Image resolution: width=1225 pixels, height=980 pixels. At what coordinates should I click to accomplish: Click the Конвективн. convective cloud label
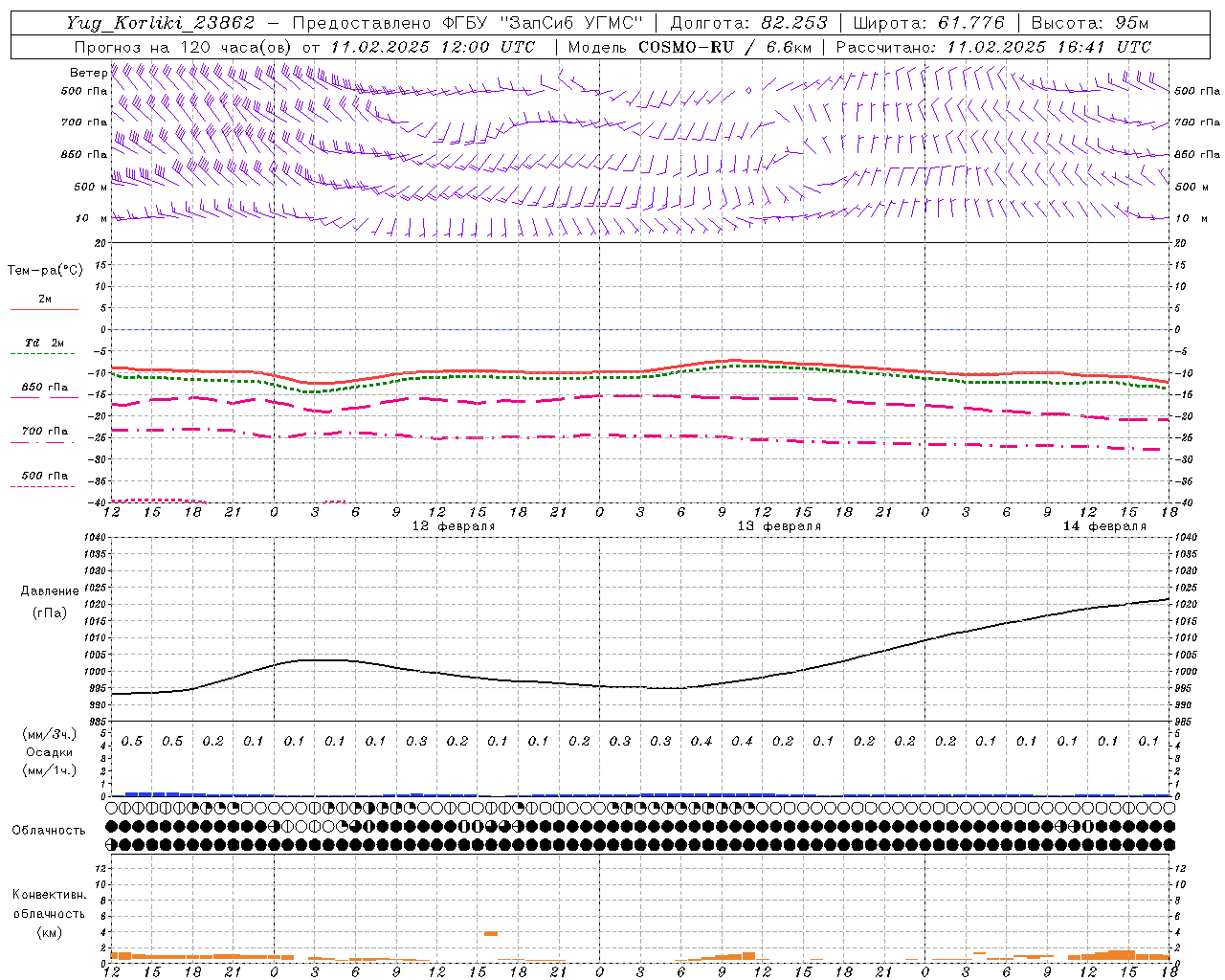point(50,895)
